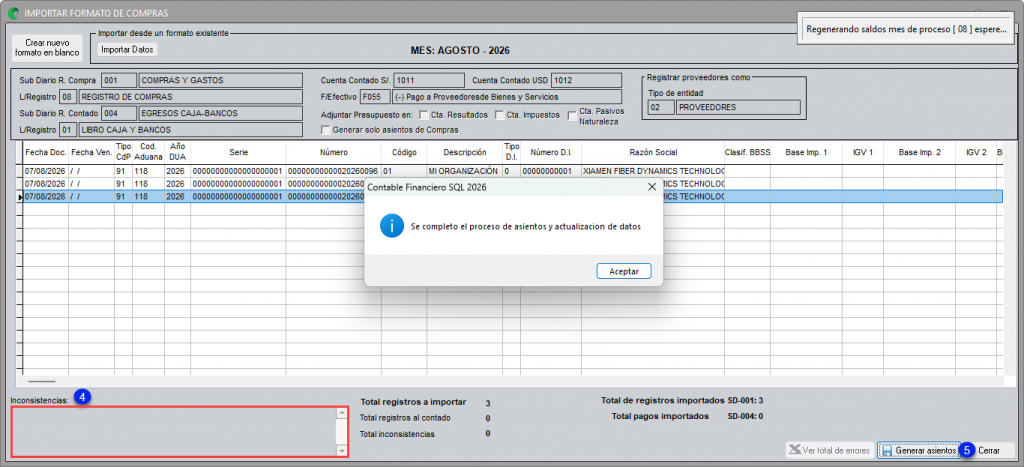Click Aceptar in the dialog

point(624,271)
